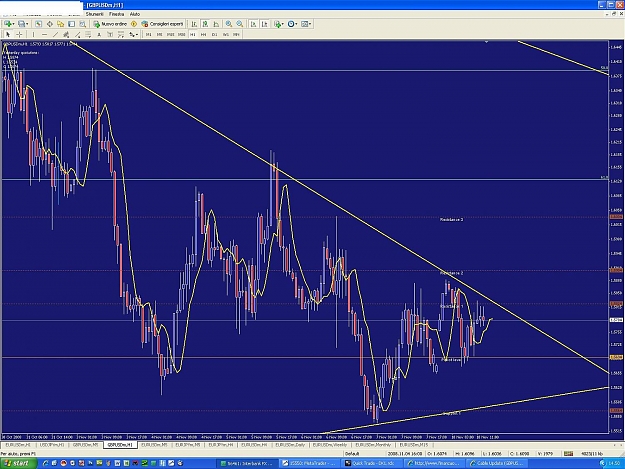Switch to EURUSDm,Weekly chart tab
The height and width of the screenshot is (469, 625).
tap(330, 445)
